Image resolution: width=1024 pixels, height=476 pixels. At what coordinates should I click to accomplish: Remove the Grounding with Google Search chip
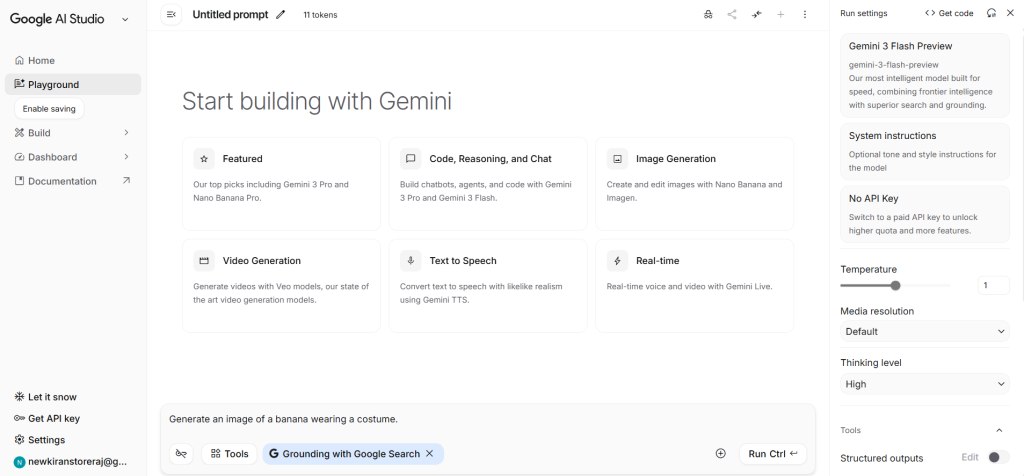[x=430, y=454]
